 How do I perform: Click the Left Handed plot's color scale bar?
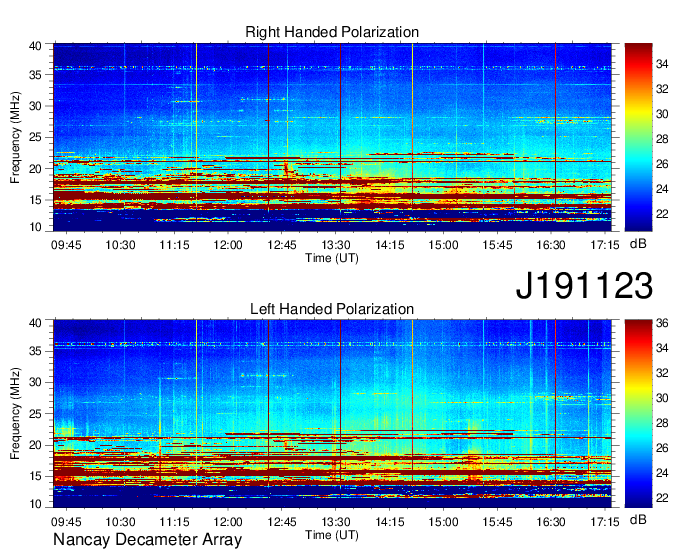coord(638,414)
